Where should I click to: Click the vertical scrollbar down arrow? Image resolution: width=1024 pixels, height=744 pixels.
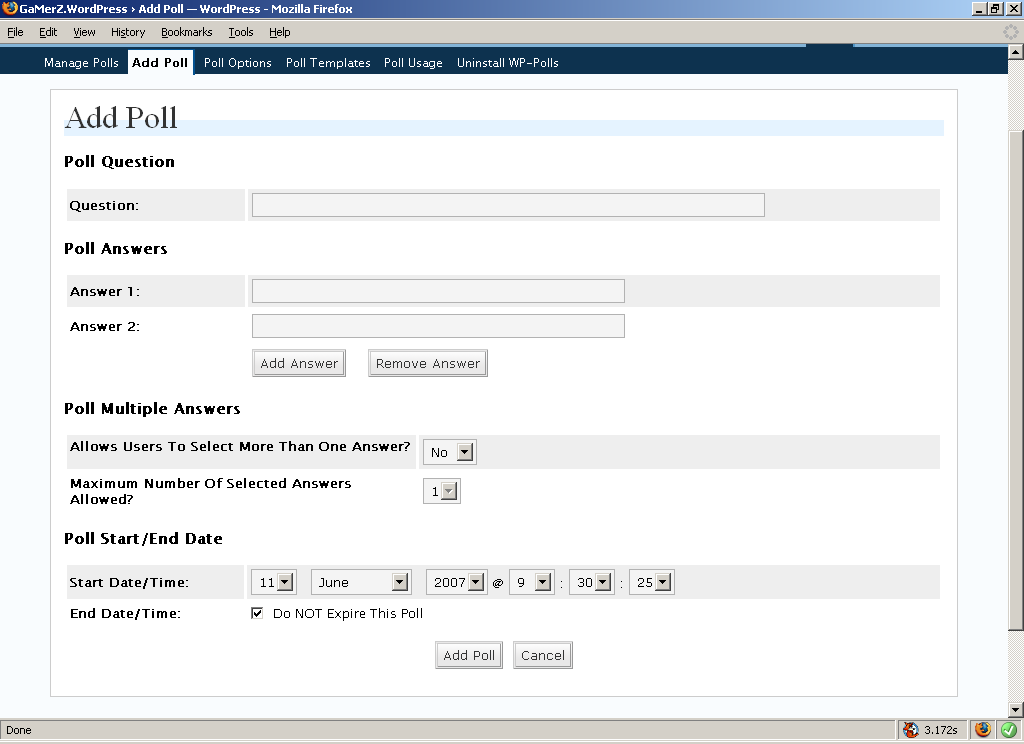pos(1016,709)
